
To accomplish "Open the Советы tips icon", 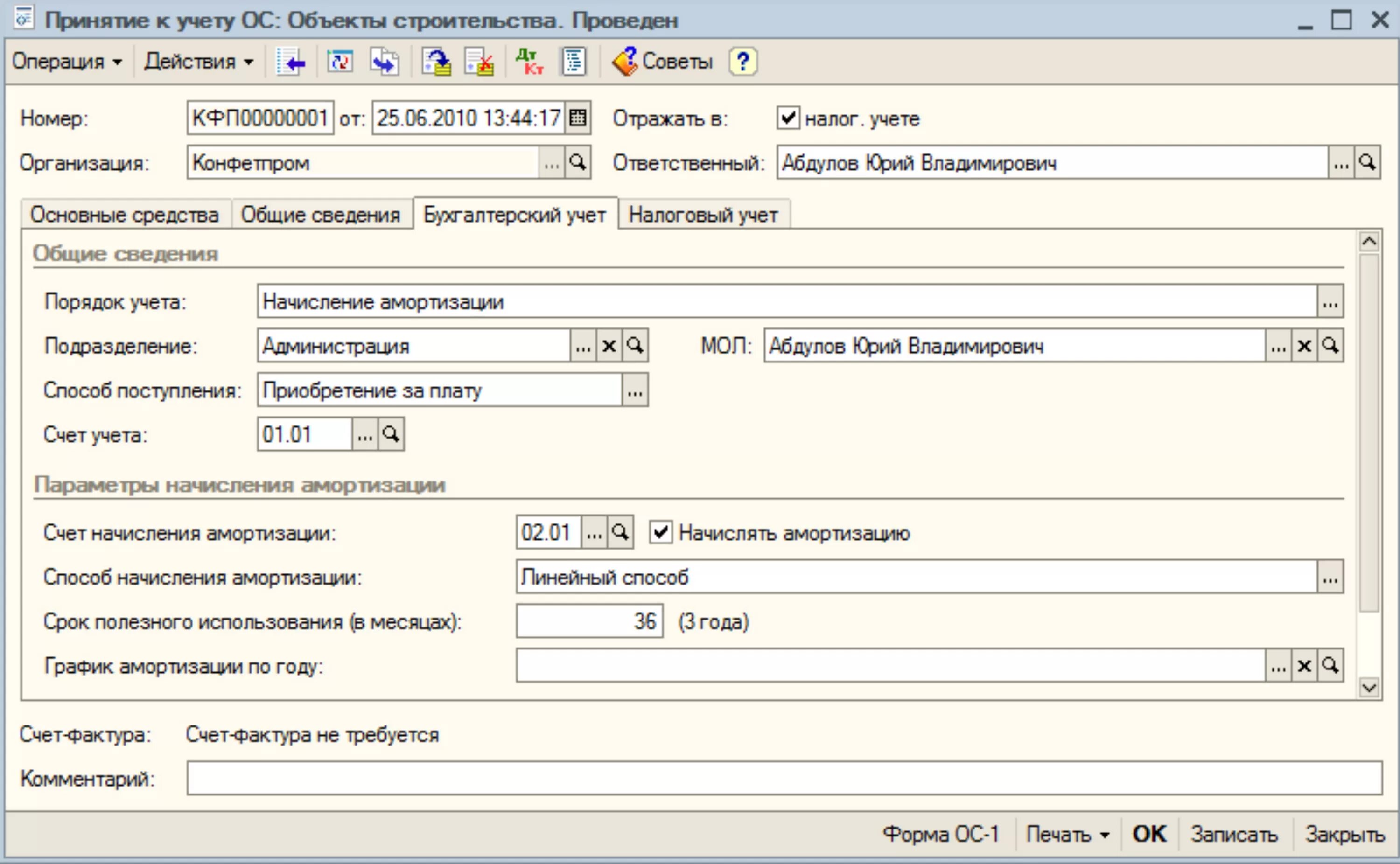I will 663,61.
